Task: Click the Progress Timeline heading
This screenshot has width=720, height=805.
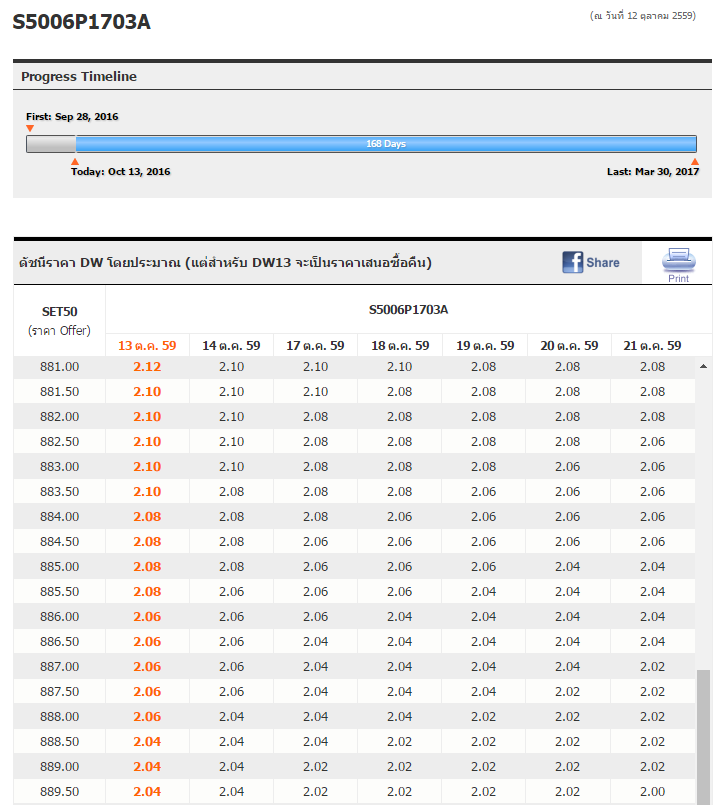Action: [79, 76]
